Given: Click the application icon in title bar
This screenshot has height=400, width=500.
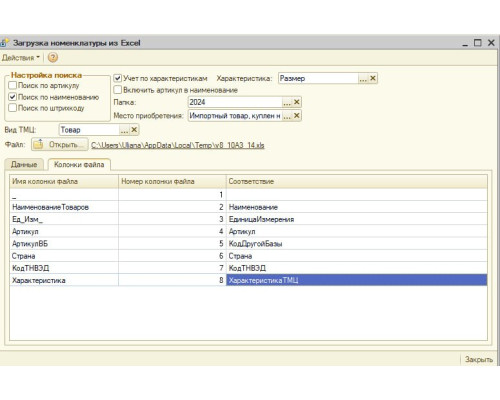Looking at the screenshot, I should tap(4, 43).
